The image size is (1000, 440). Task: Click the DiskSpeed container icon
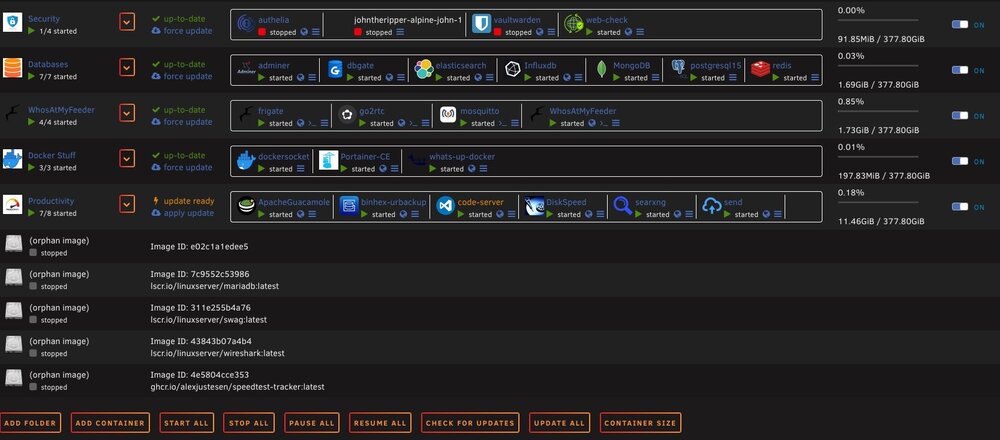click(x=534, y=207)
